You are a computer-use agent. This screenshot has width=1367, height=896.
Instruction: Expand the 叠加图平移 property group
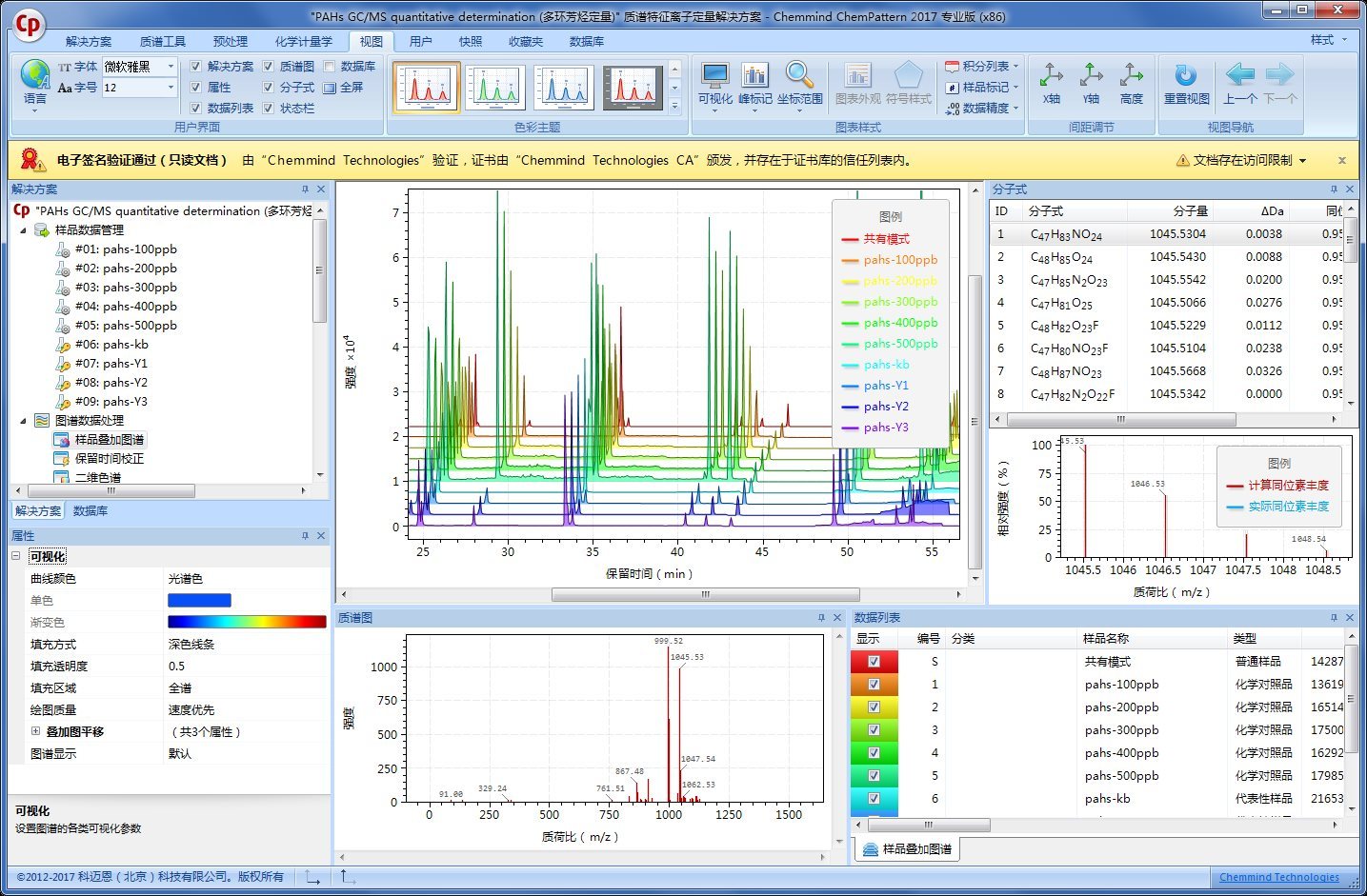coord(36,731)
